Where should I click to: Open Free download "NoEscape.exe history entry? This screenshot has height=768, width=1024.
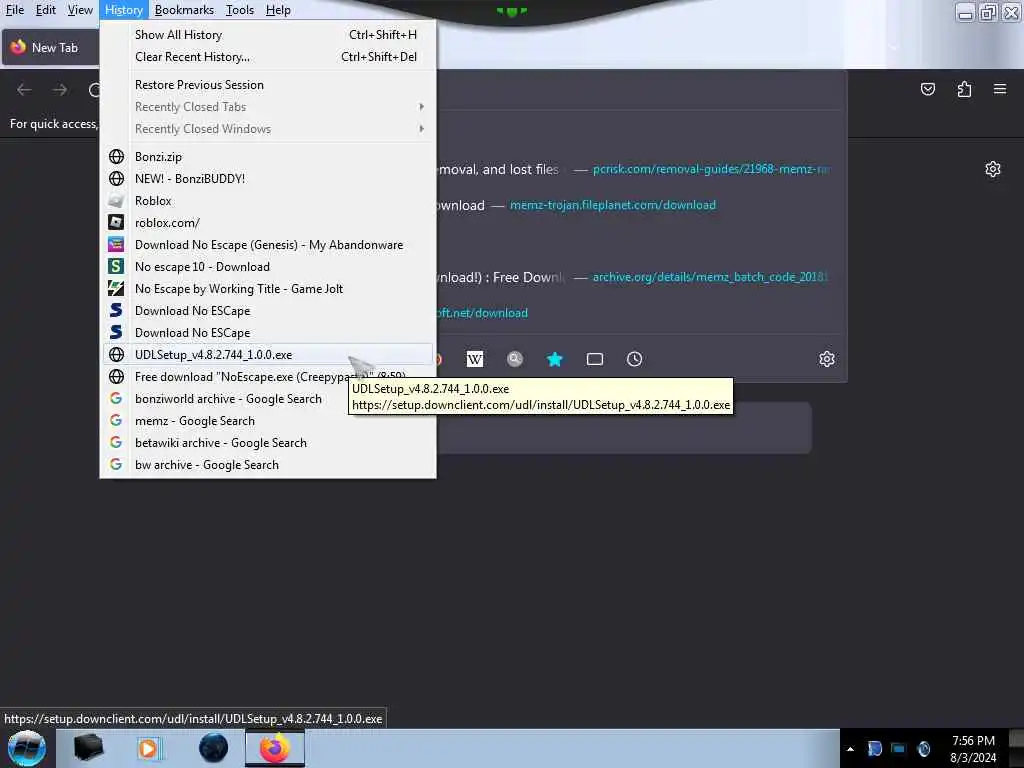pos(268,377)
